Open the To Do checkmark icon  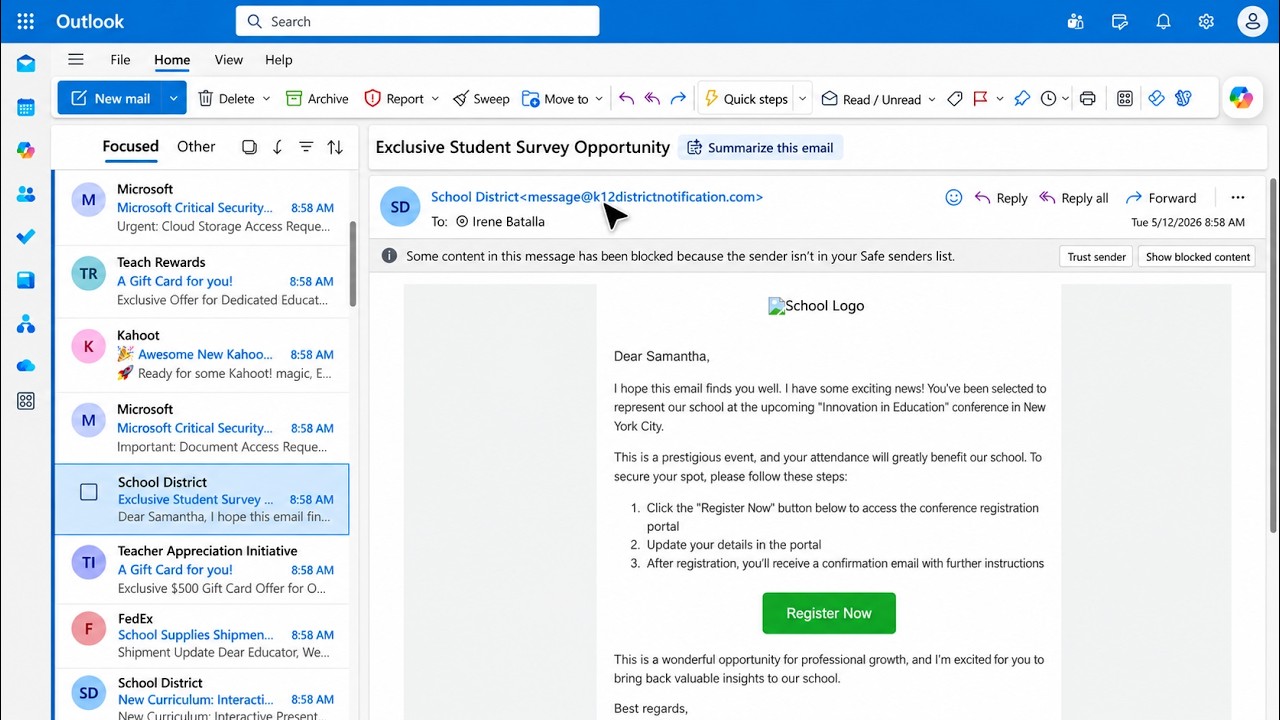point(26,237)
